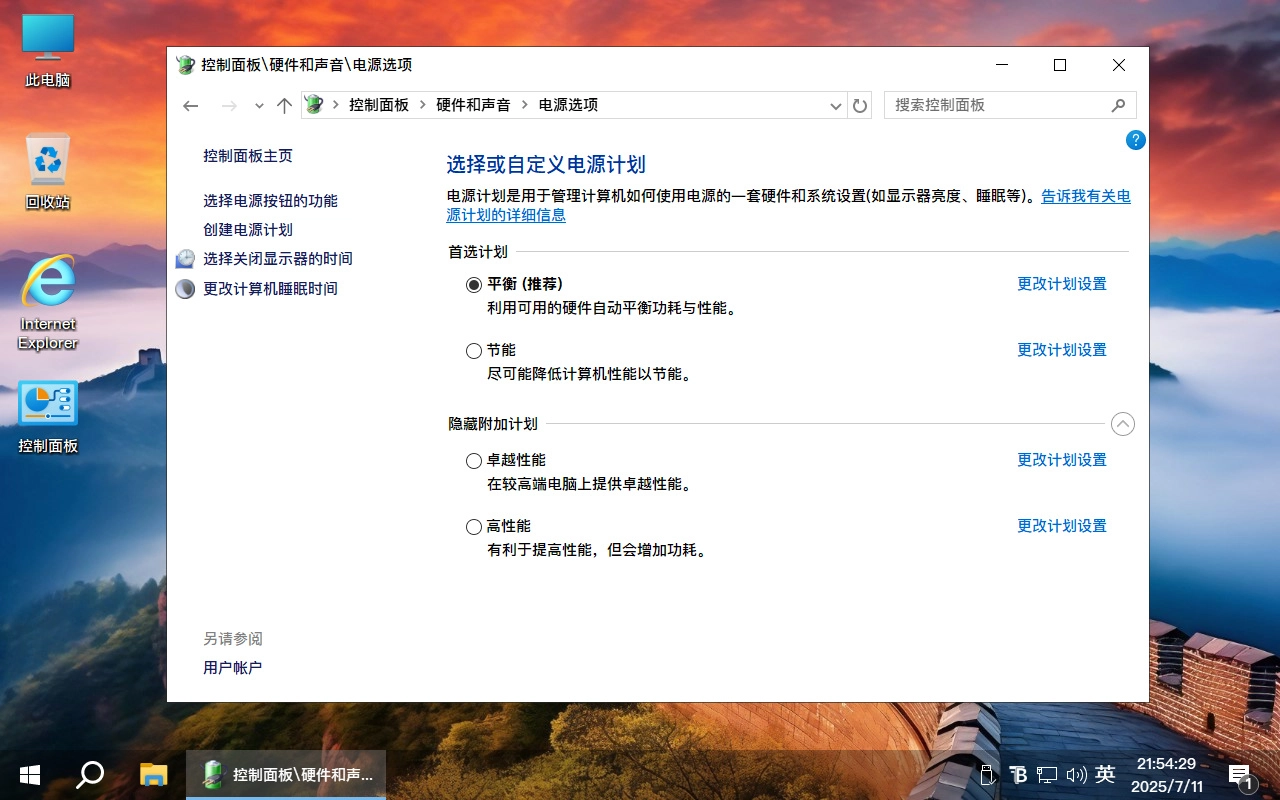This screenshot has width=1280, height=800.
Task: Open the address bar dropdown arrow
Action: [835, 104]
